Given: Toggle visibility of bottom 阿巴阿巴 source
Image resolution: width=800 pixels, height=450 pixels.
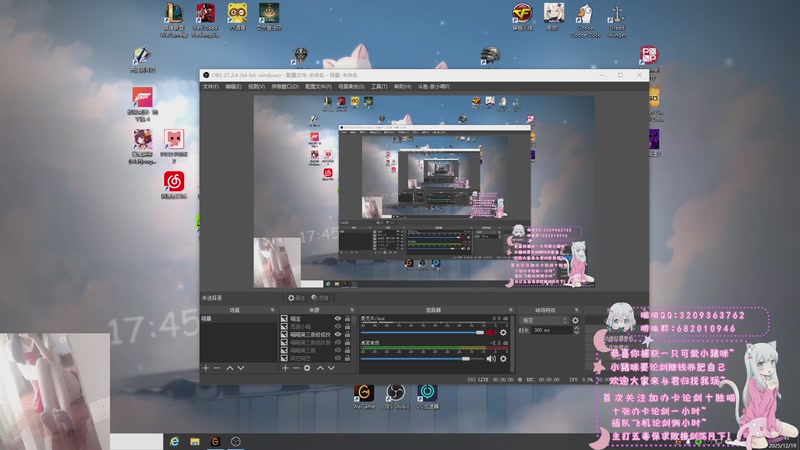Looking at the screenshot, I should [x=338, y=358].
